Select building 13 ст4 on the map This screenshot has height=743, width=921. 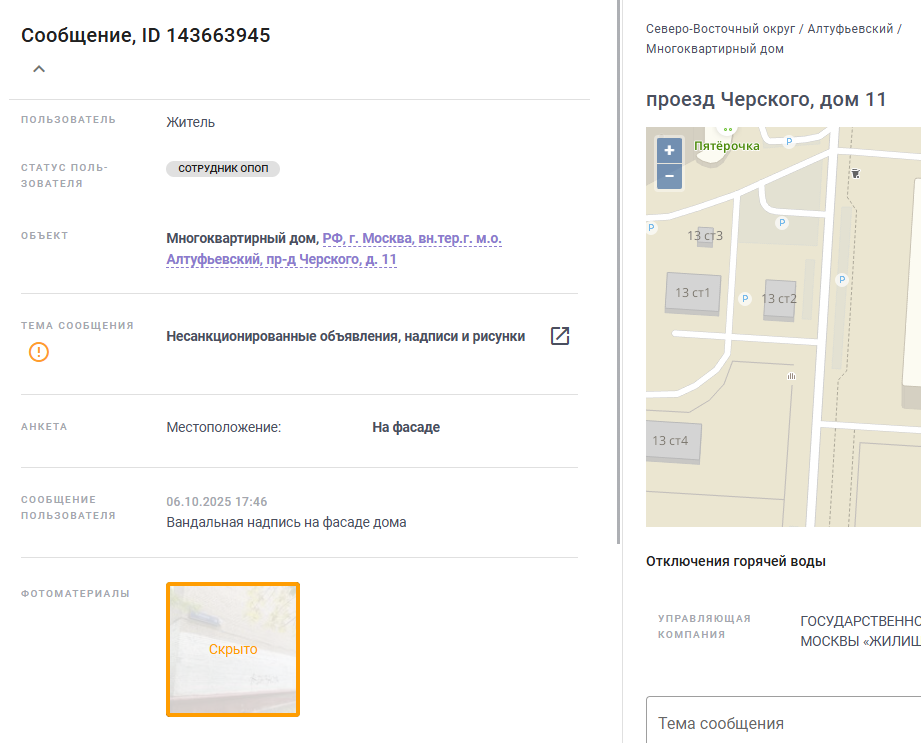click(673, 441)
